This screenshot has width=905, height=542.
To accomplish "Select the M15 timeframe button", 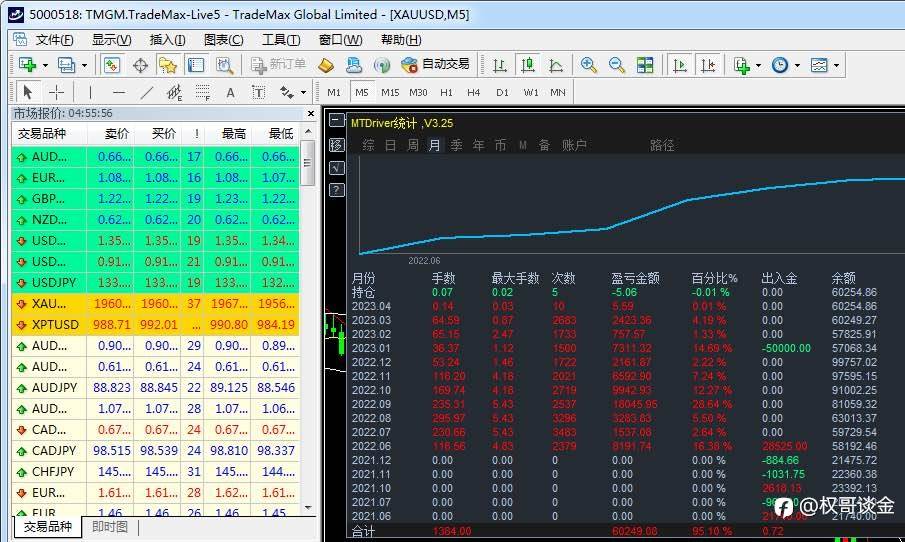I will [x=390, y=92].
